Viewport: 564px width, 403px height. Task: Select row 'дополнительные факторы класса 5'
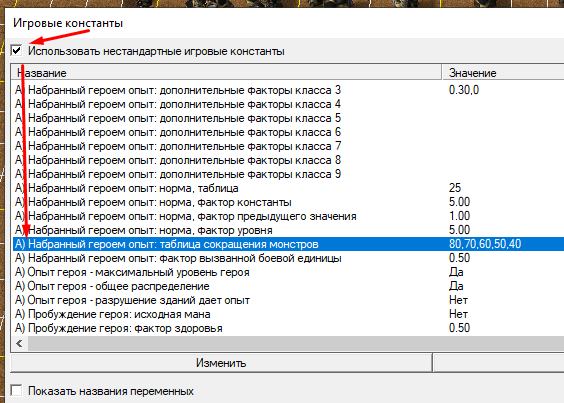point(288,118)
